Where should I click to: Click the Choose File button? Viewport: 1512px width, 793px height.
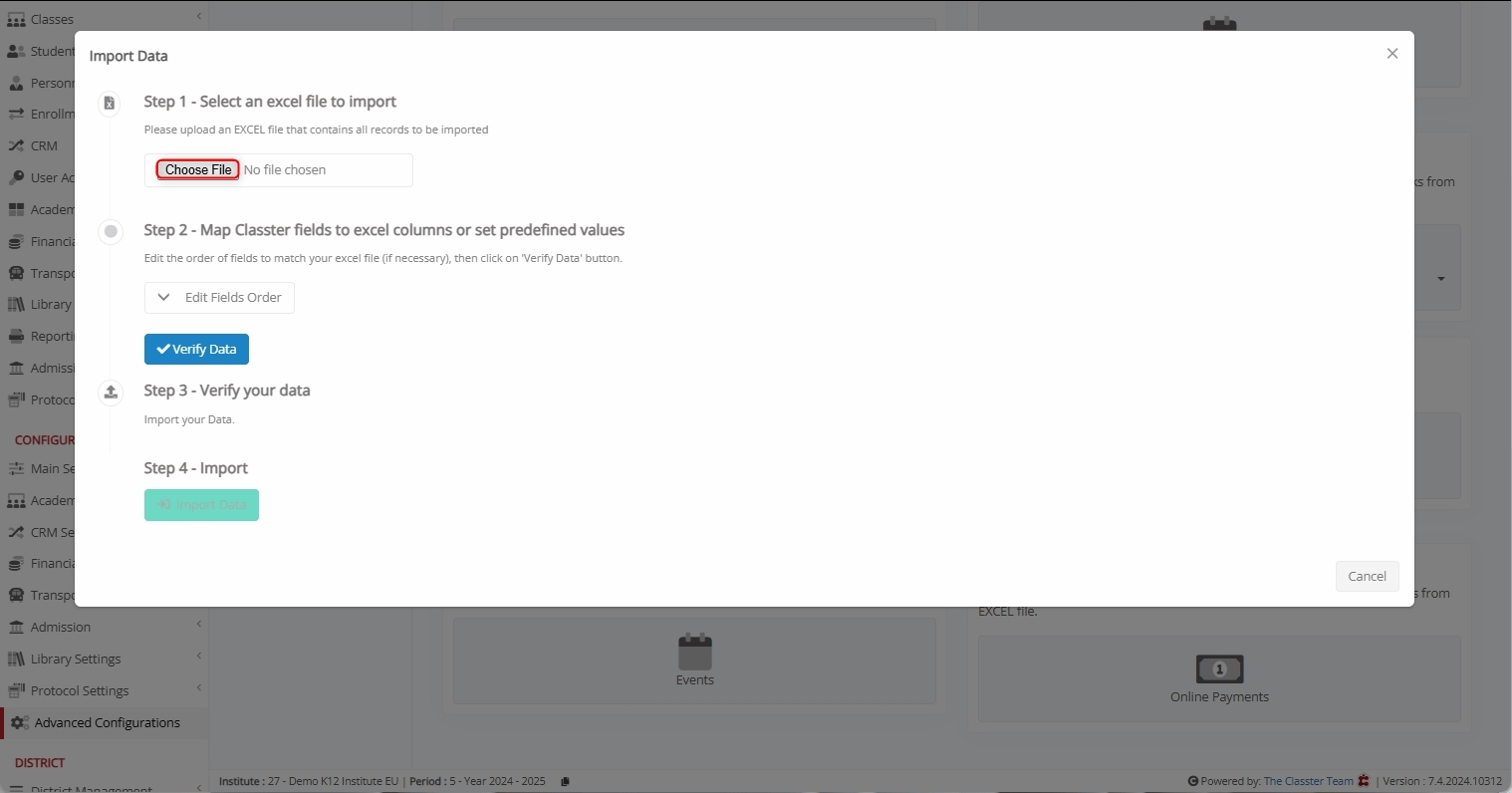tap(198, 169)
